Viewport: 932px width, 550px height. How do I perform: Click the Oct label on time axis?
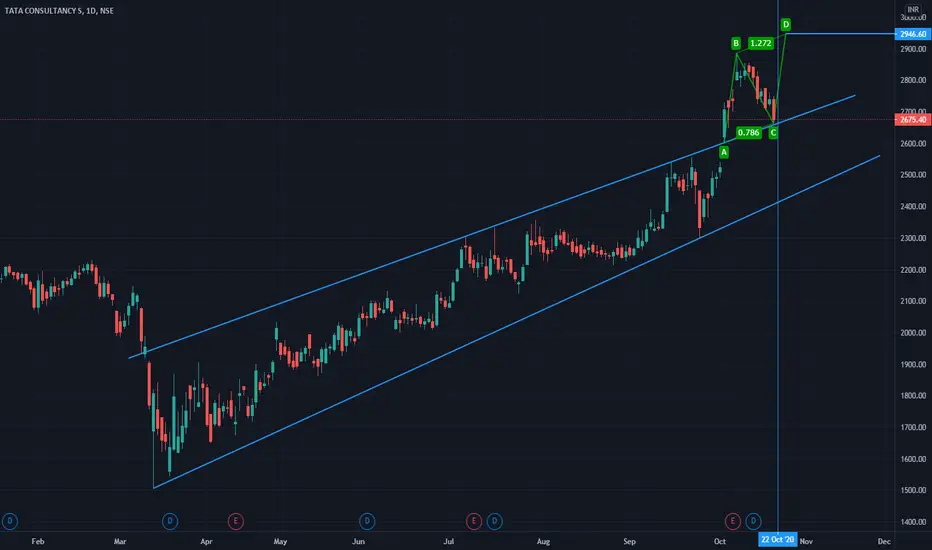click(x=720, y=541)
